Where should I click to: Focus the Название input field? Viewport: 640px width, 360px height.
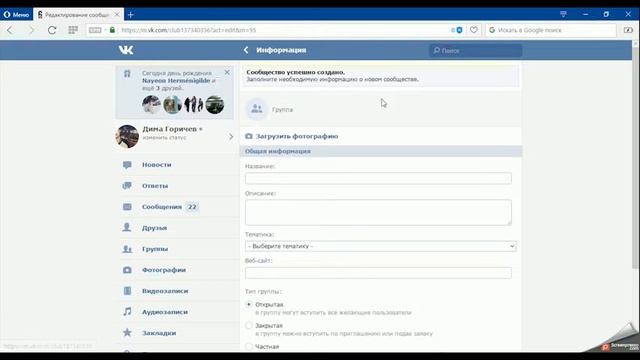(x=378, y=178)
